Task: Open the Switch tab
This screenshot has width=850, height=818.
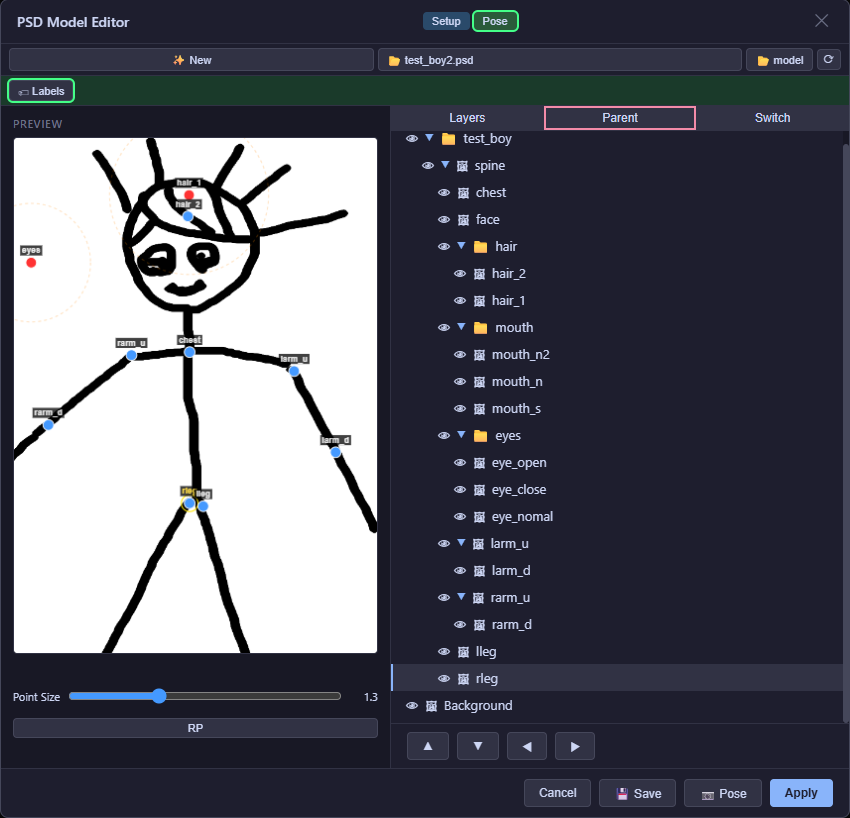Action: click(772, 118)
